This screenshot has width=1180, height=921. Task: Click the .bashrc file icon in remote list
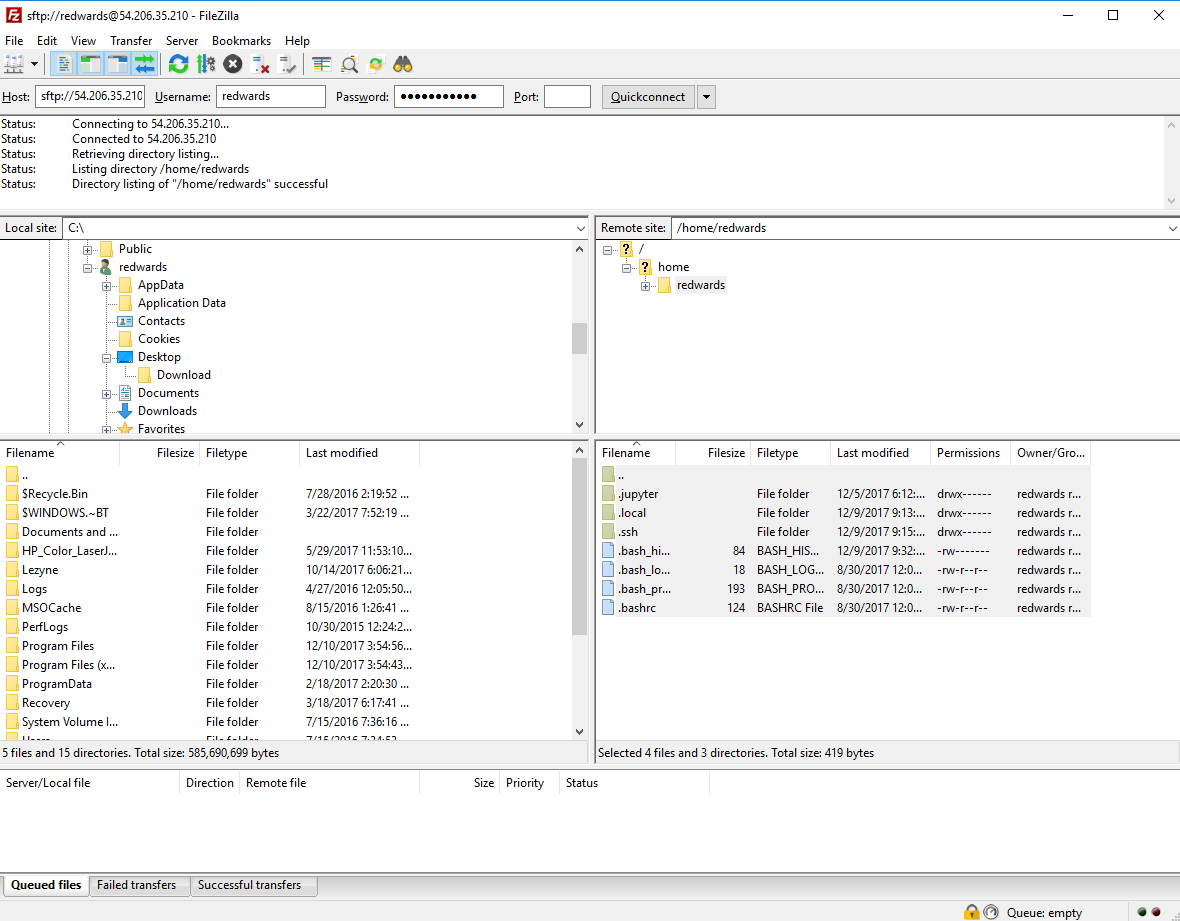pyautogui.click(x=609, y=608)
